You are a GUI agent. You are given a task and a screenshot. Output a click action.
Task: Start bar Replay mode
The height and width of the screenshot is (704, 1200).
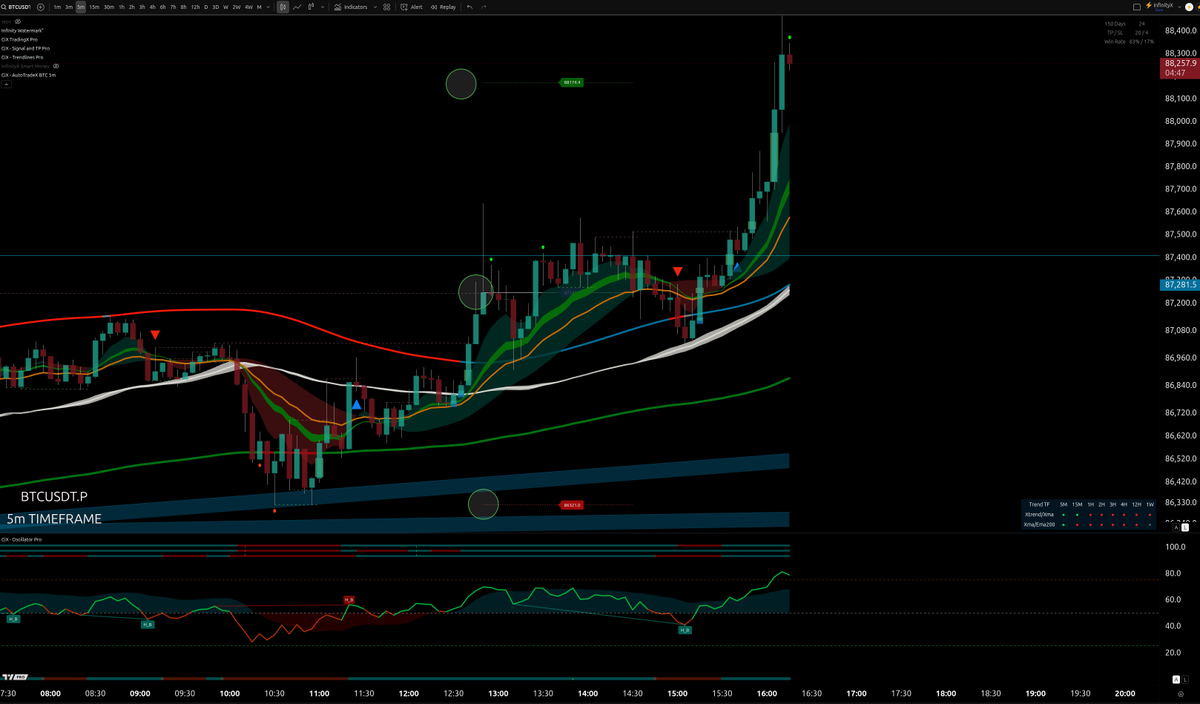tap(443, 7)
